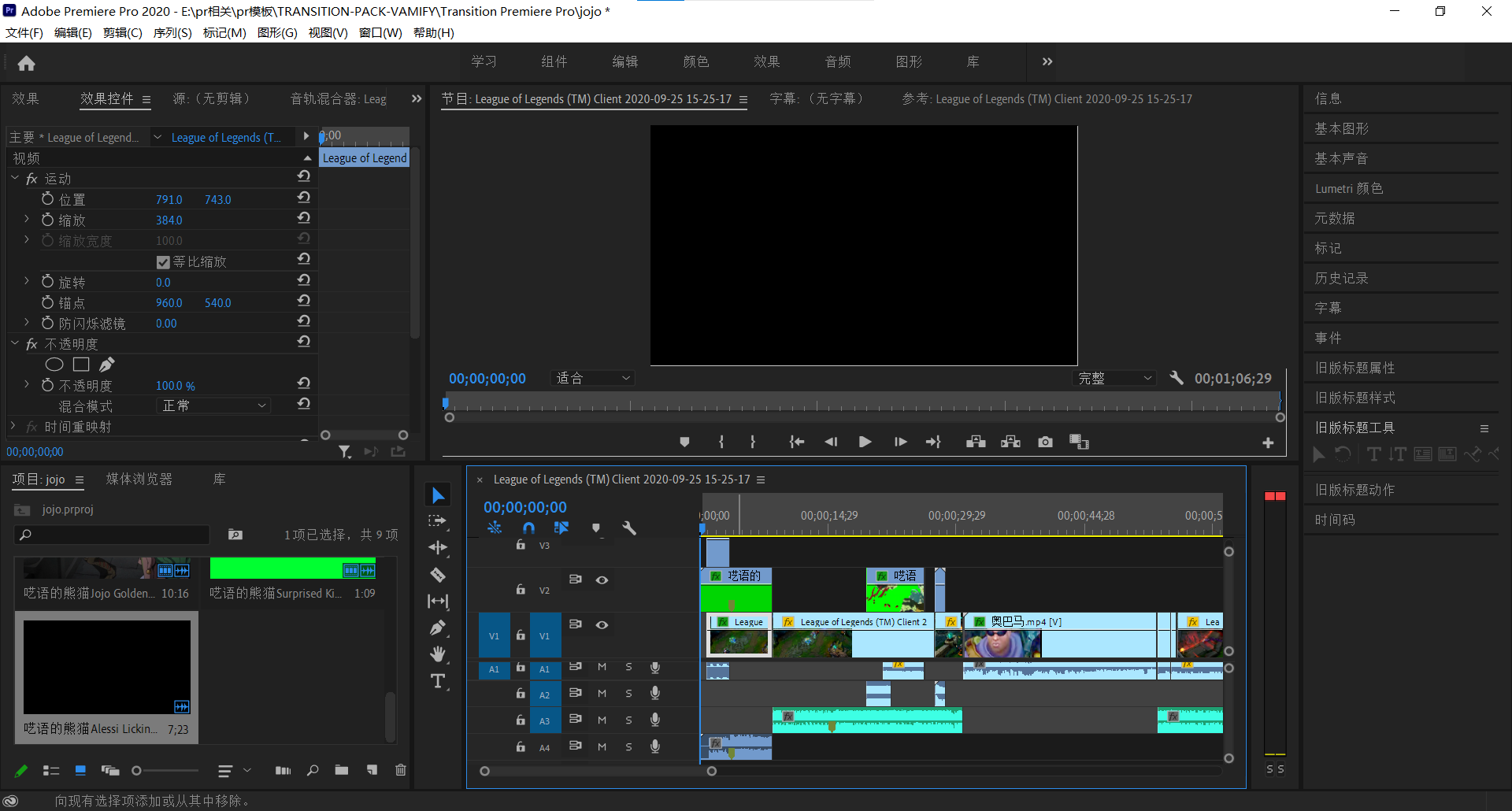
Task: Click the Extract button
Action: tap(1010, 442)
